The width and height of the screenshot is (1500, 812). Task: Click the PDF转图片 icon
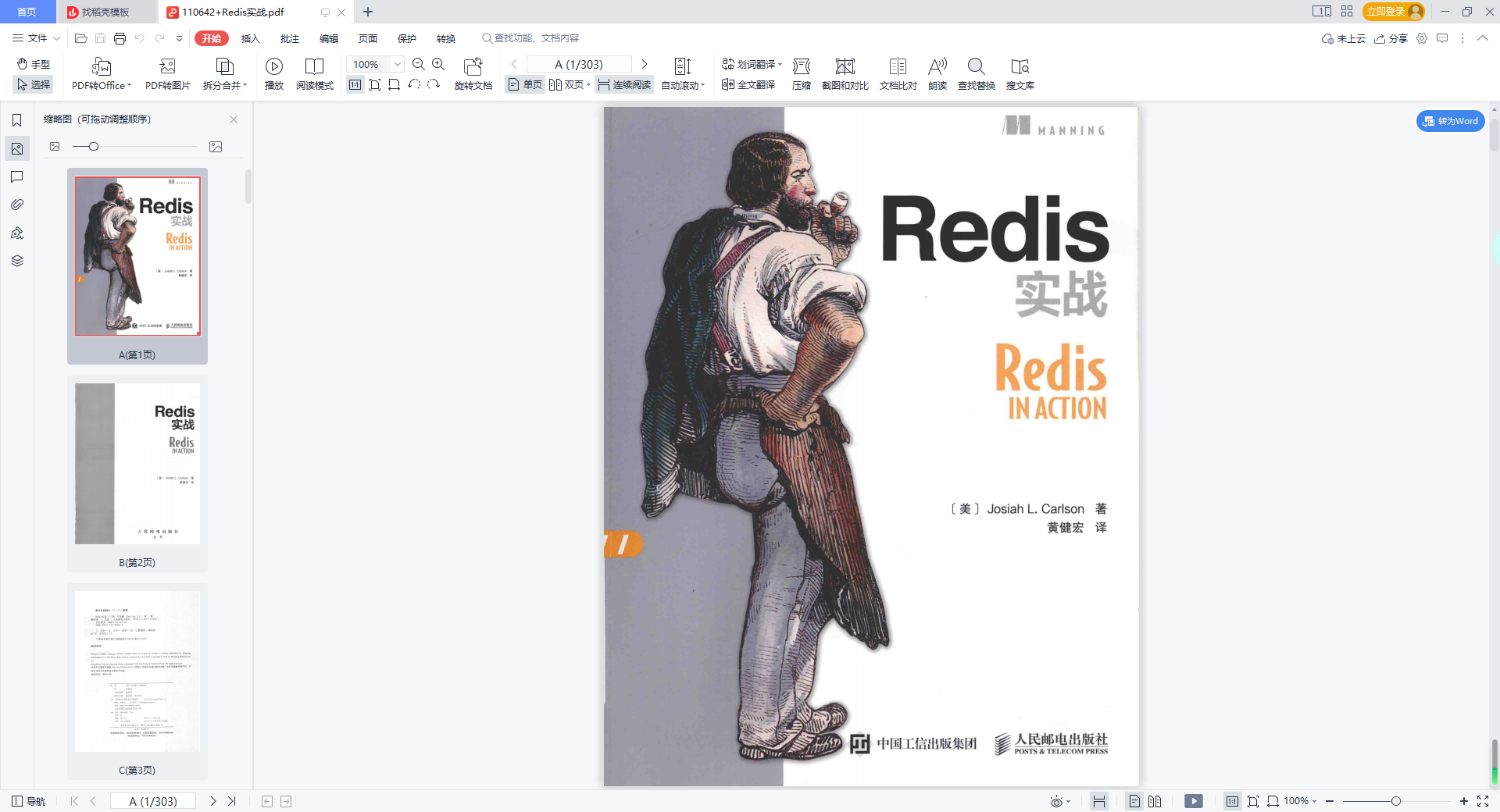[167, 66]
